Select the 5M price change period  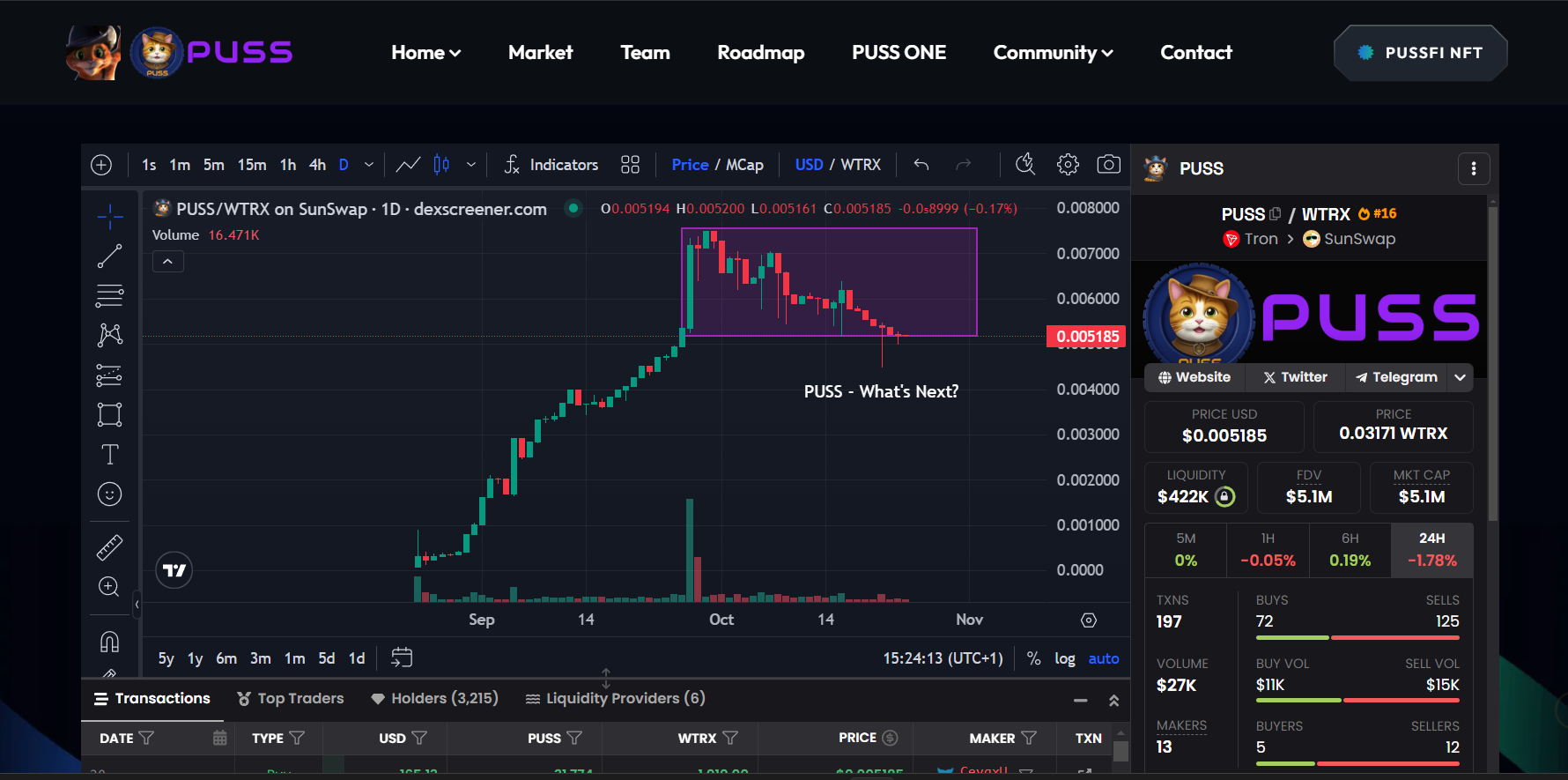pos(1186,550)
